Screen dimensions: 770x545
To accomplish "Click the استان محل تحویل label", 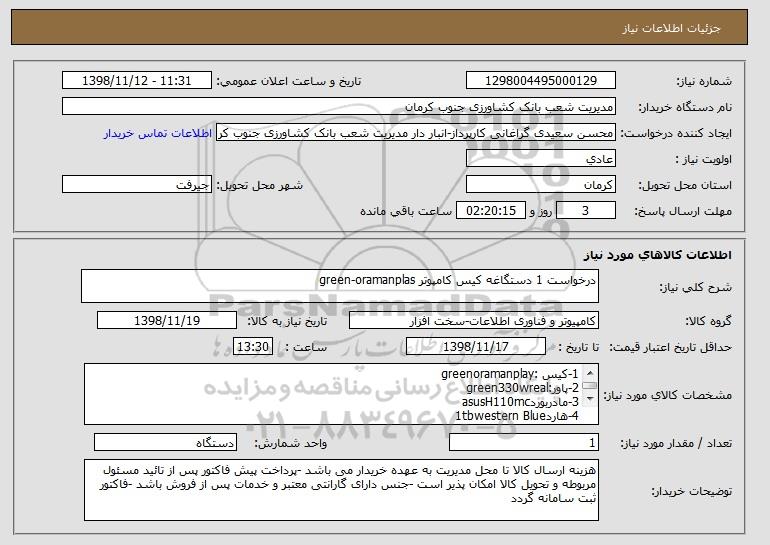I will (x=685, y=185).
